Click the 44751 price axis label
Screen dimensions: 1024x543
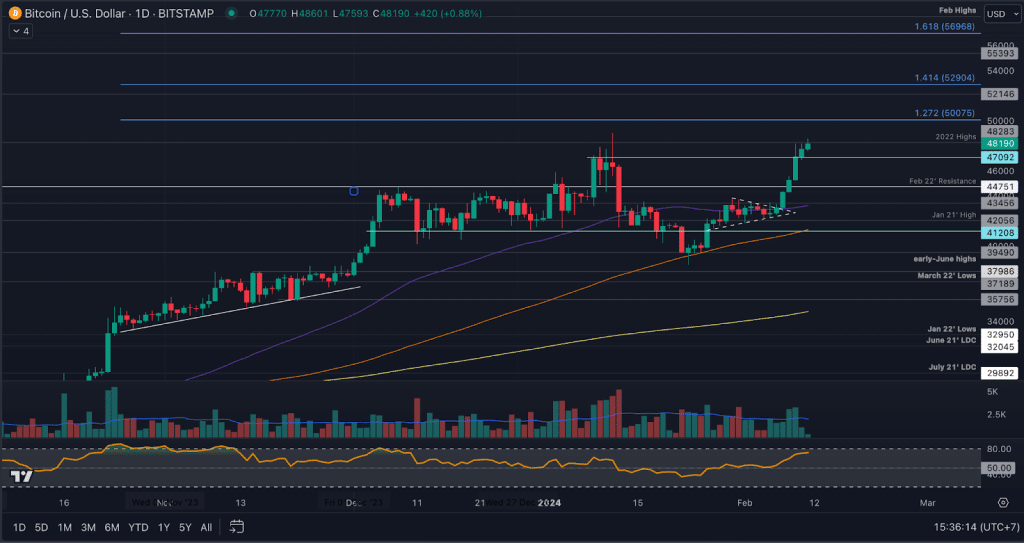click(999, 187)
